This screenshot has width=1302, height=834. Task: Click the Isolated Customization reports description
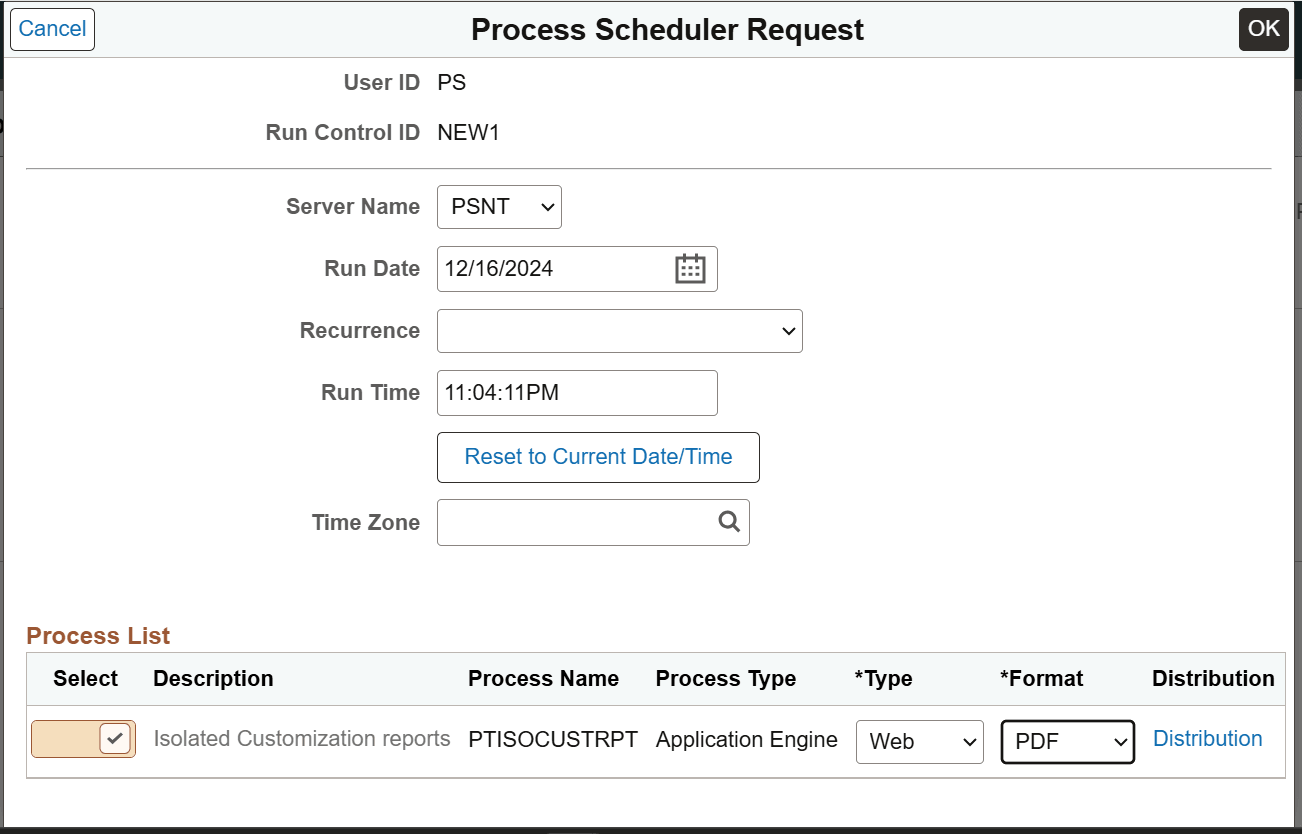pyautogui.click(x=301, y=739)
